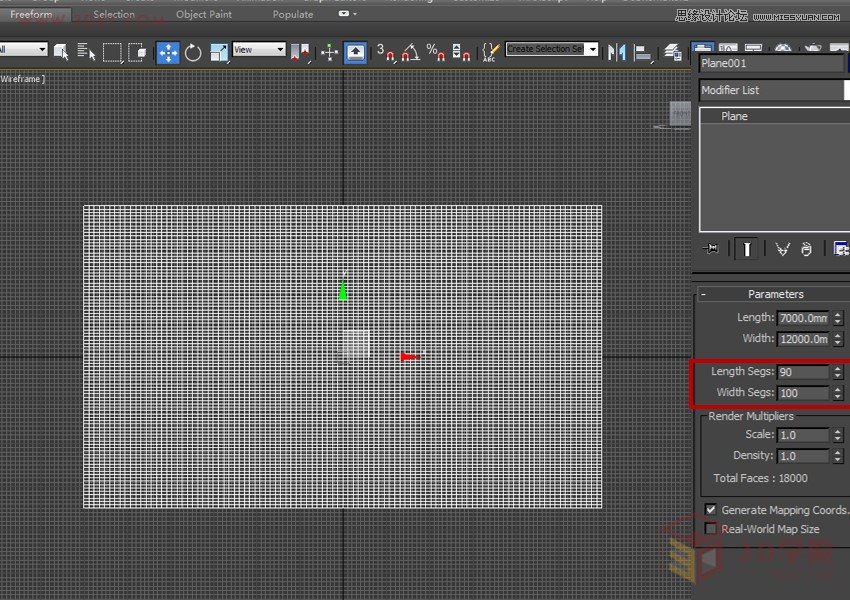Open the Populate menu

(292, 14)
